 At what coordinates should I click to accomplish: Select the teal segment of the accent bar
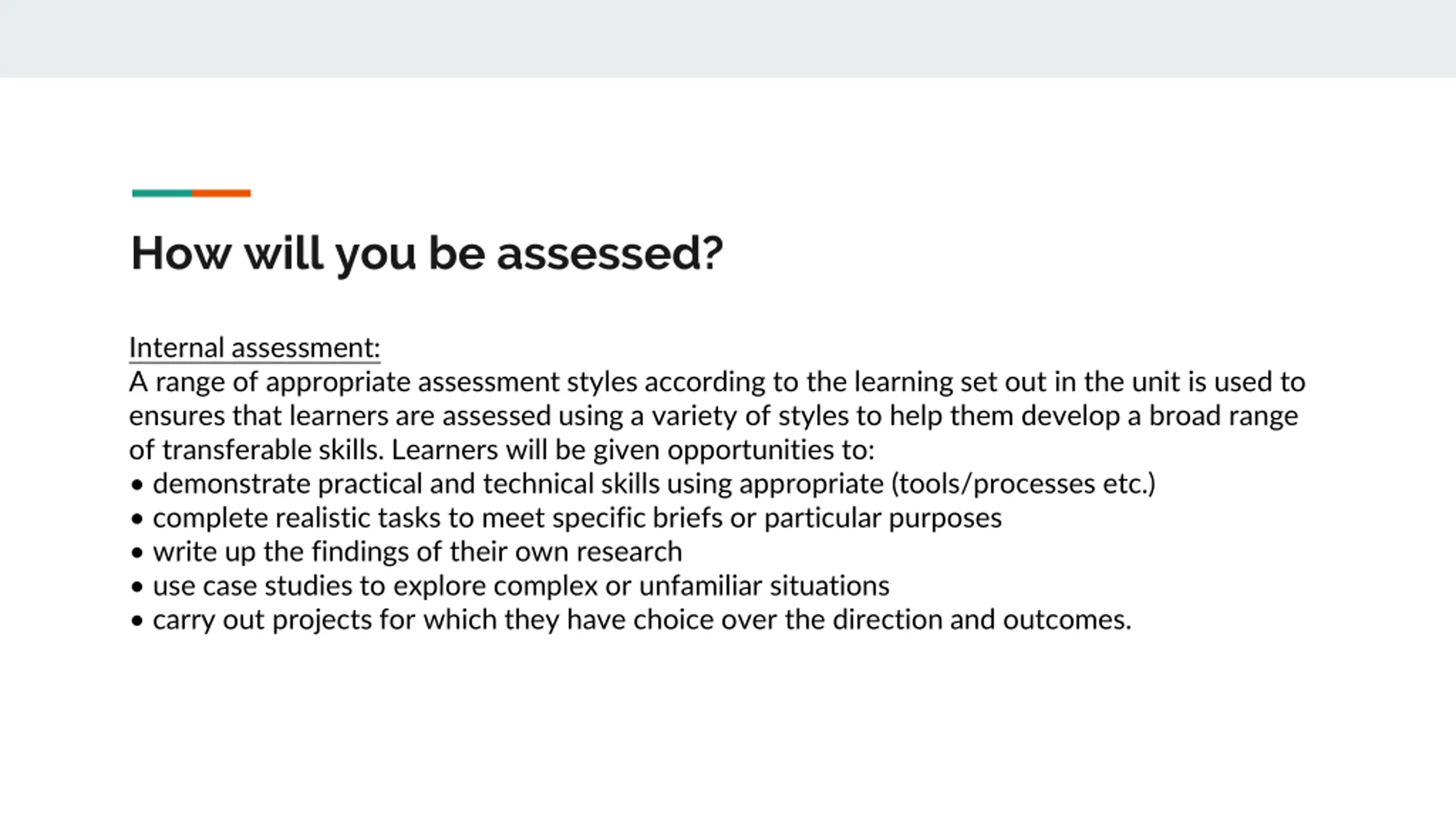(162, 193)
